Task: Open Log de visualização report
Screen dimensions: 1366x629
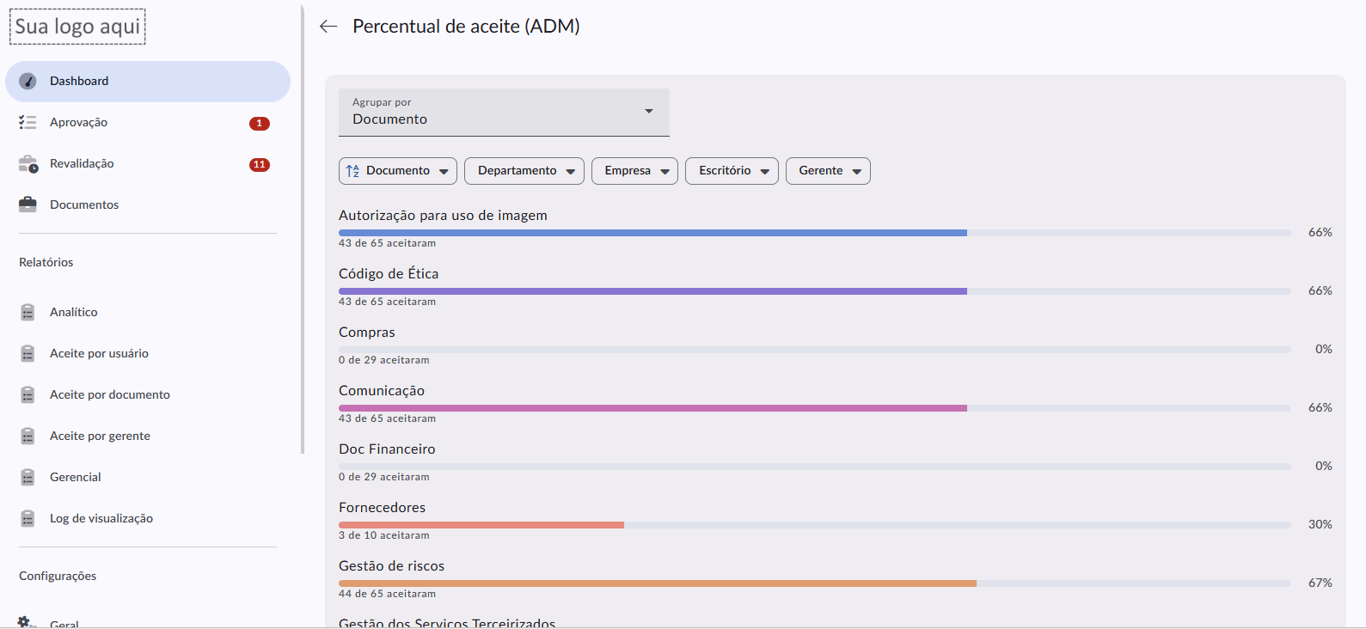Action: [148, 518]
